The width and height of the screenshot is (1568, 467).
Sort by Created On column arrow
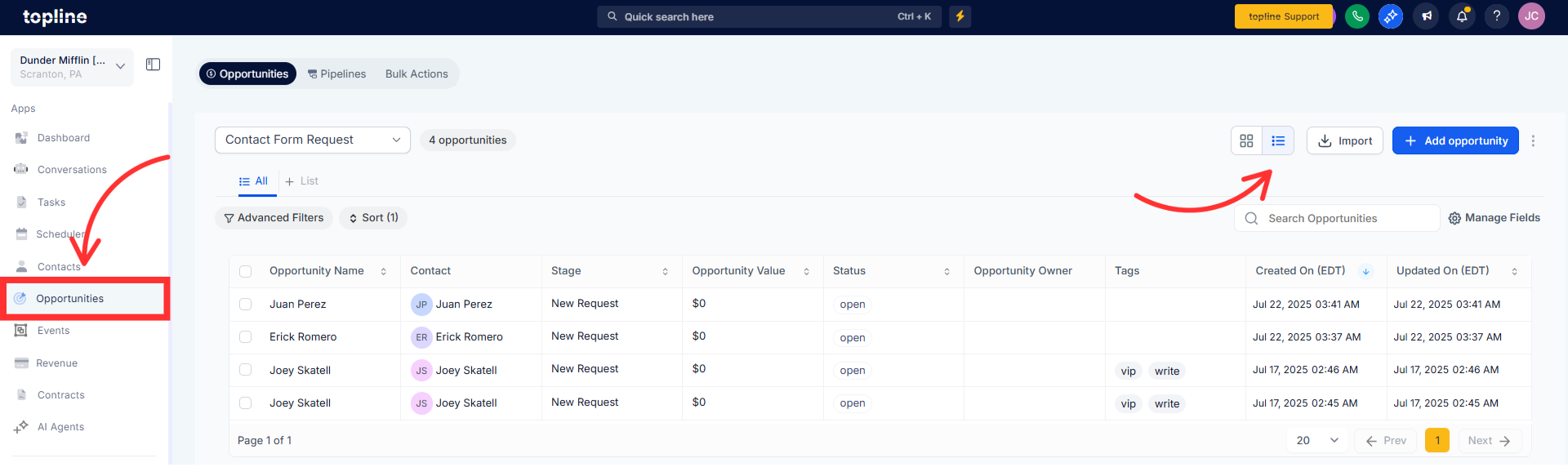(x=1365, y=271)
